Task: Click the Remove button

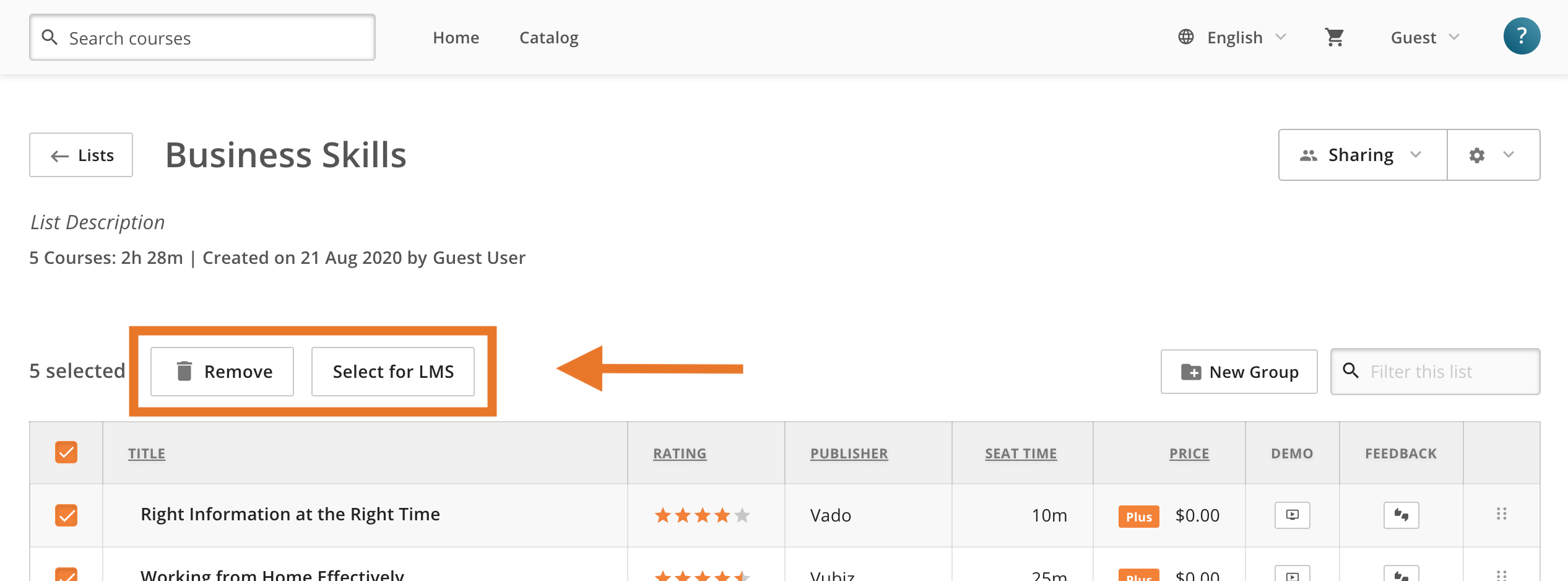Action: click(222, 371)
